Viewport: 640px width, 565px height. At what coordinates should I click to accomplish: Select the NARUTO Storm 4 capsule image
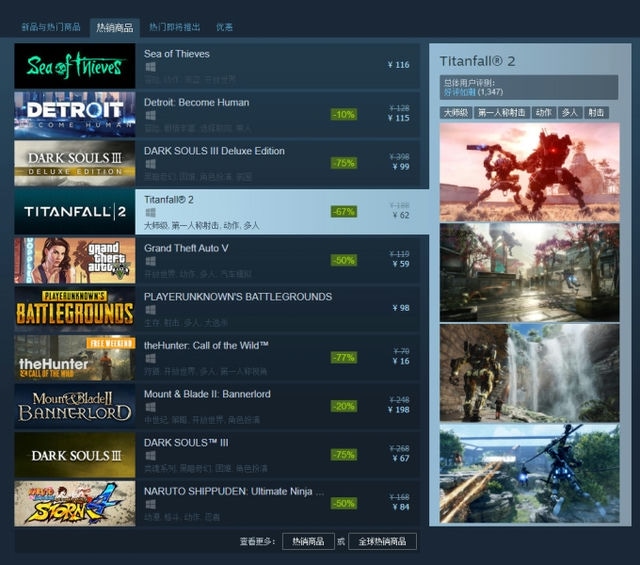point(74,502)
